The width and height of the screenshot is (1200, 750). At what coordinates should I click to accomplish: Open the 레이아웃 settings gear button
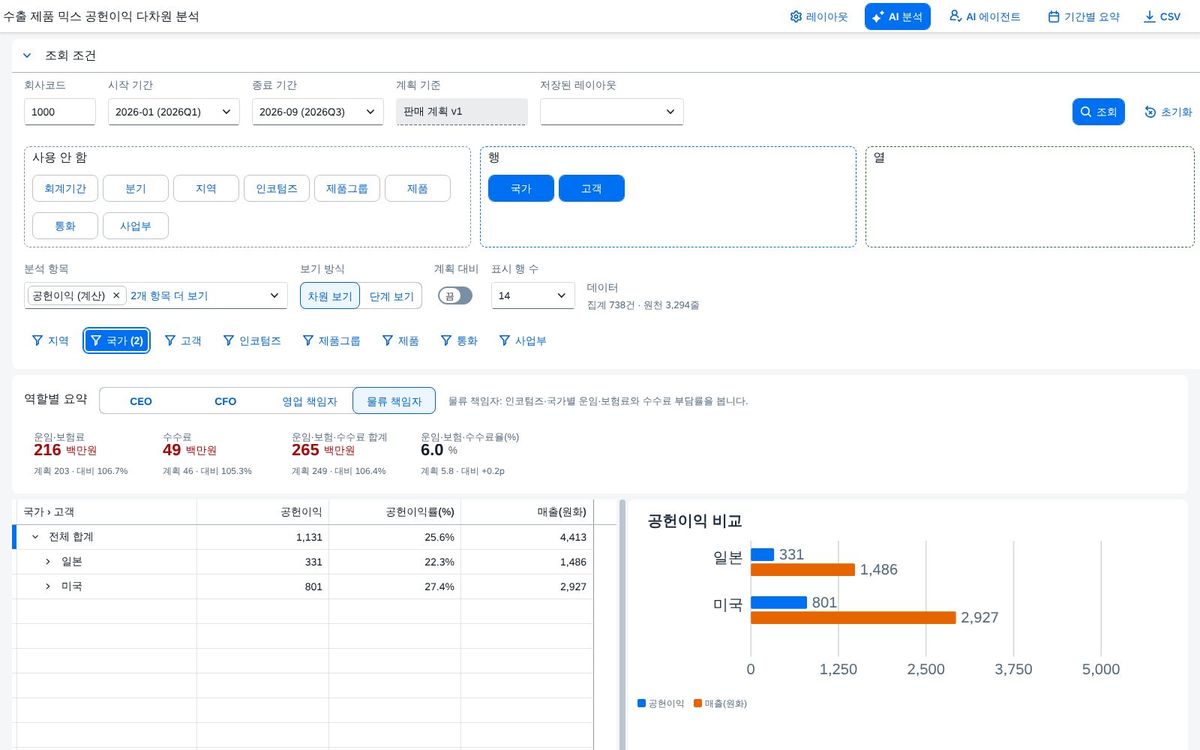818,17
